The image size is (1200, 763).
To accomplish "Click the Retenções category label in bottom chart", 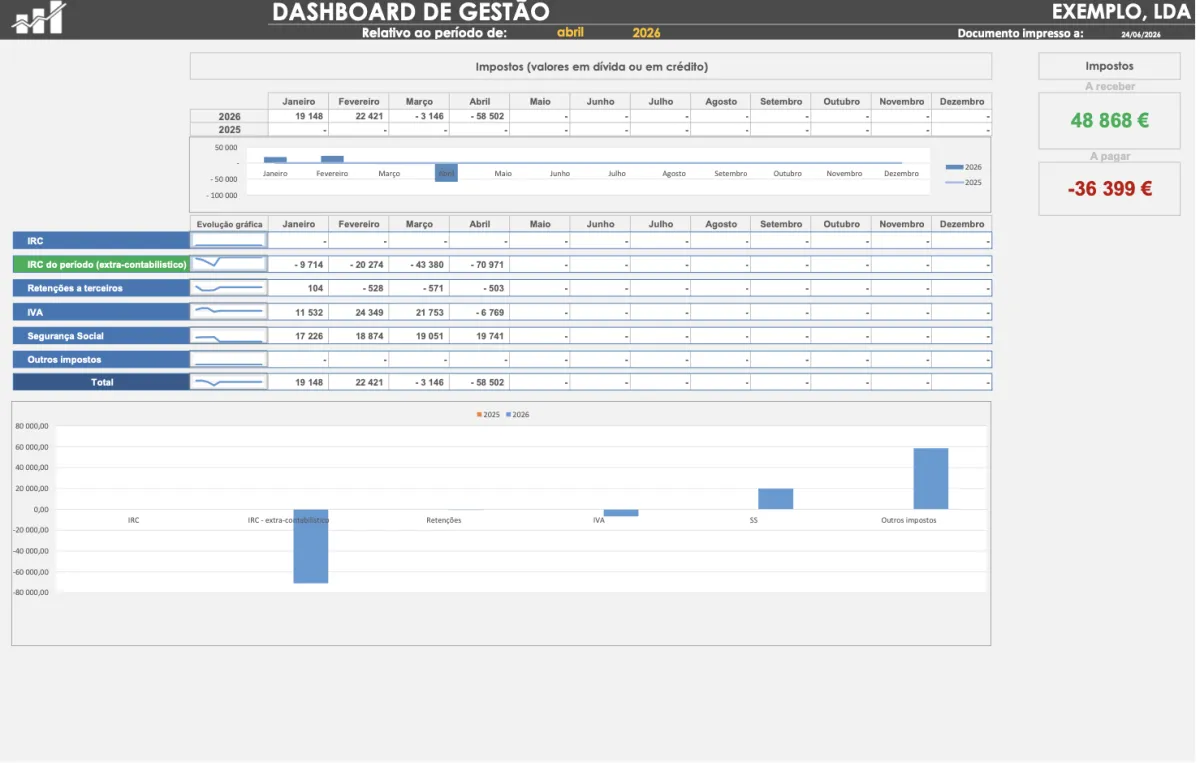I will (x=444, y=520).
